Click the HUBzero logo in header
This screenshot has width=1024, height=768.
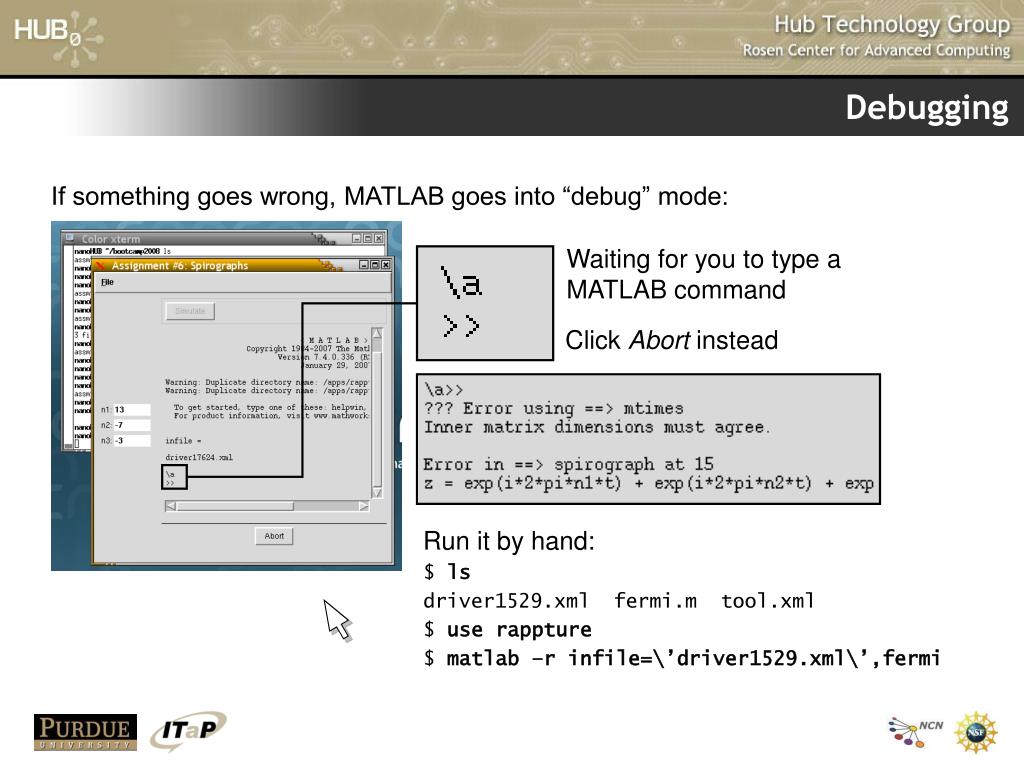point(59,37)
